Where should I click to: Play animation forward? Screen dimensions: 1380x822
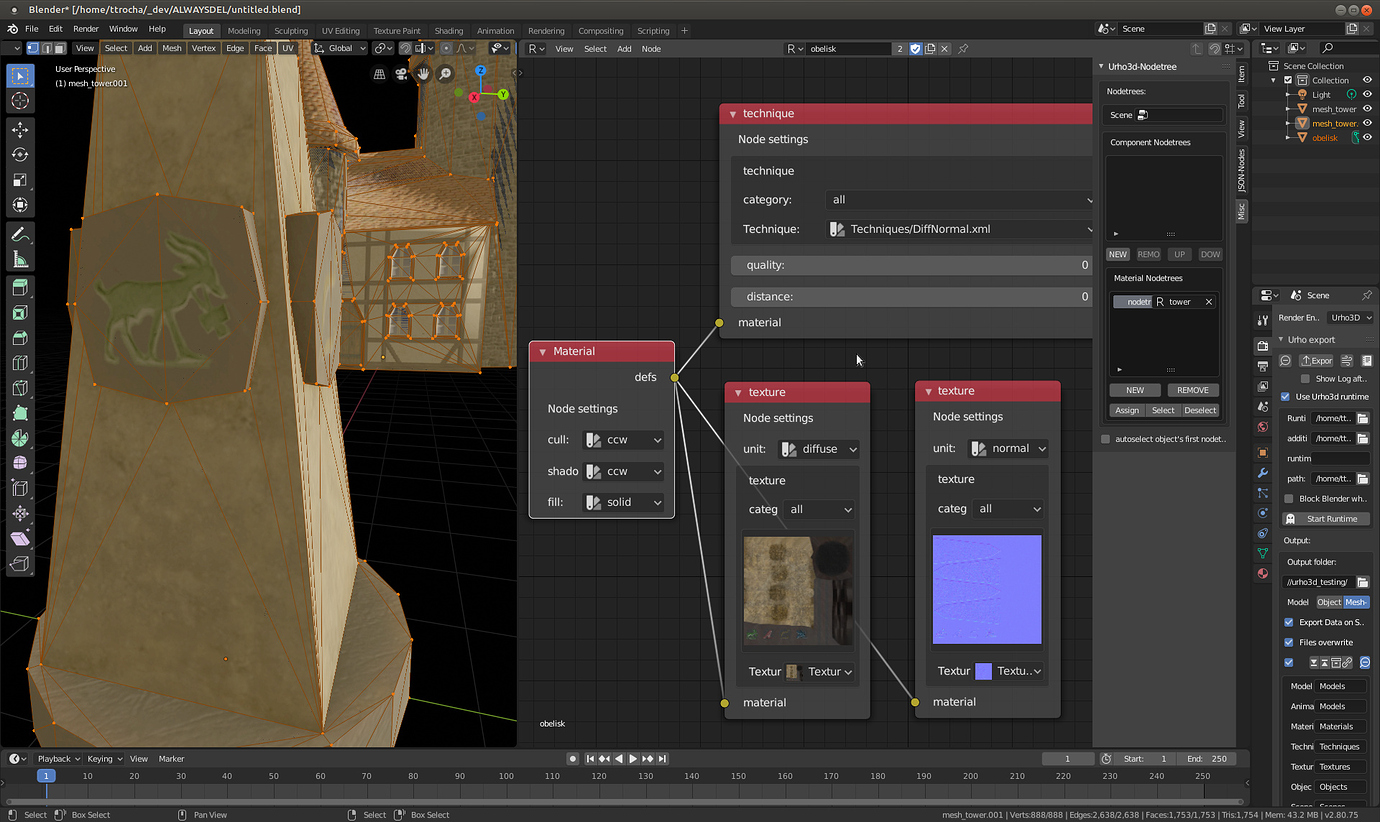(x=633, y=759)
